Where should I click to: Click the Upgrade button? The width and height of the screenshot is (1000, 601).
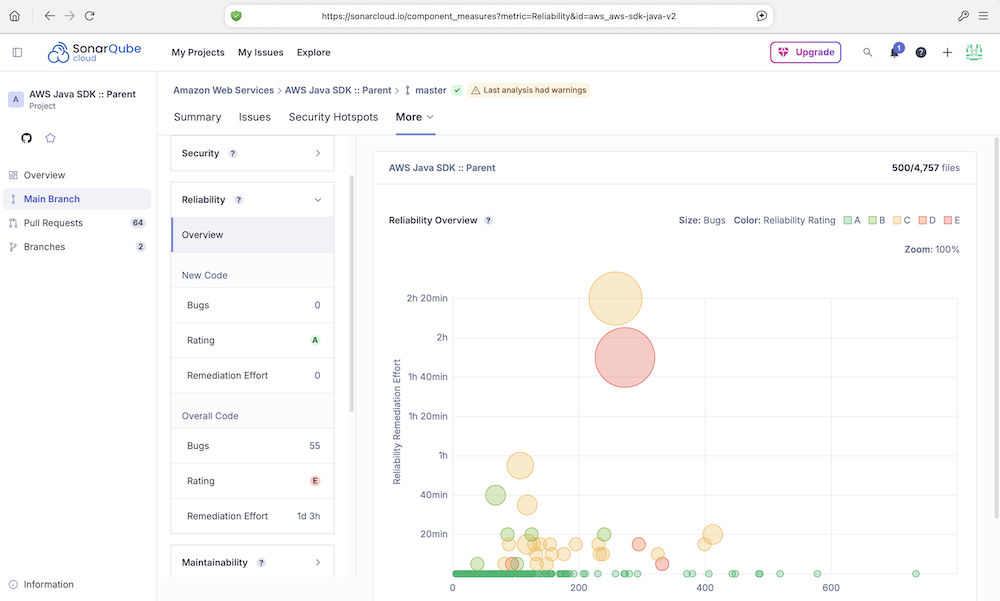pos(805,53)
